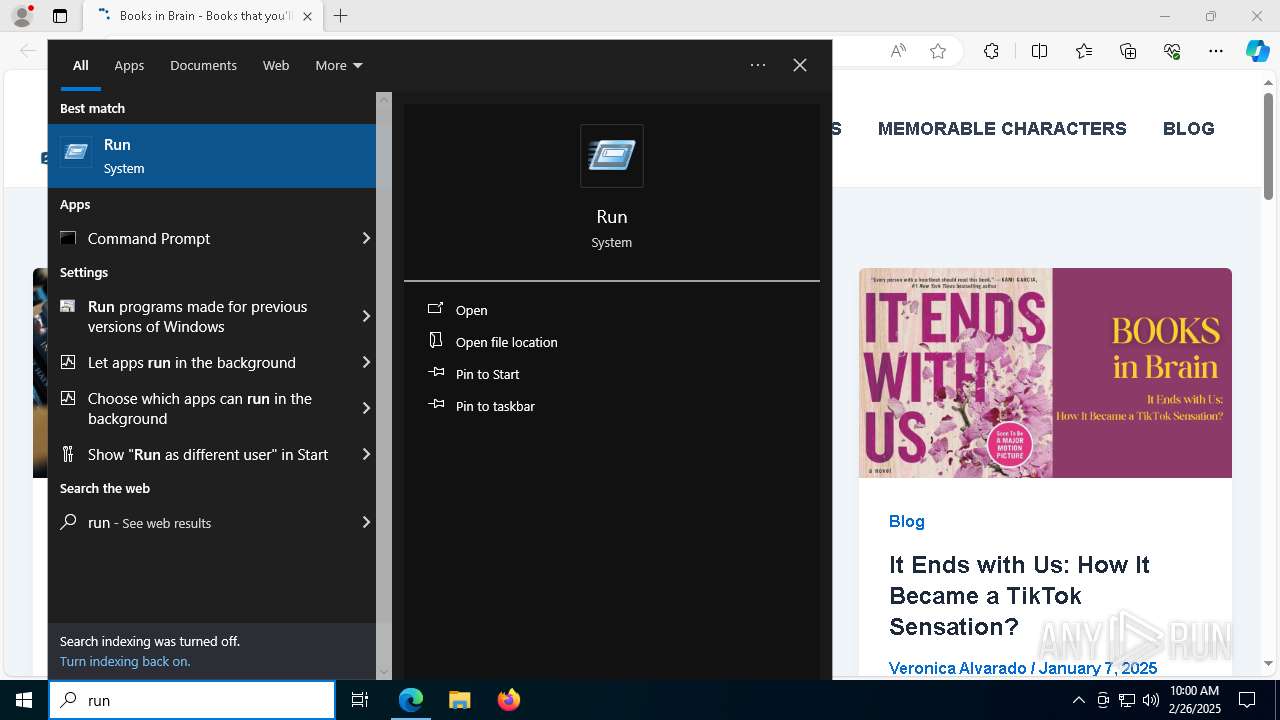Open the BLOG website menu item

(1188, 128)
